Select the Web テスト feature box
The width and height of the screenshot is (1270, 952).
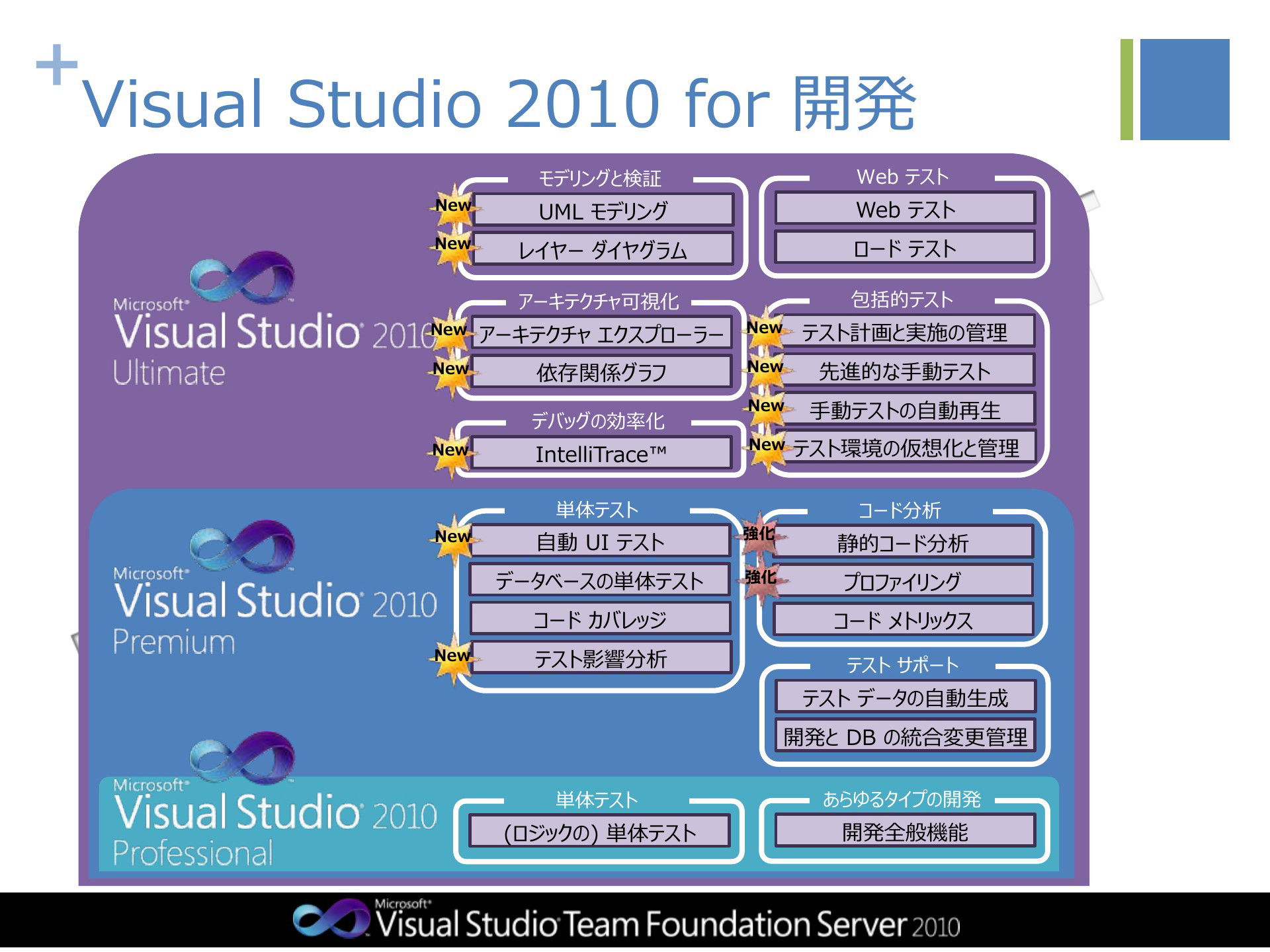point(906,209)
